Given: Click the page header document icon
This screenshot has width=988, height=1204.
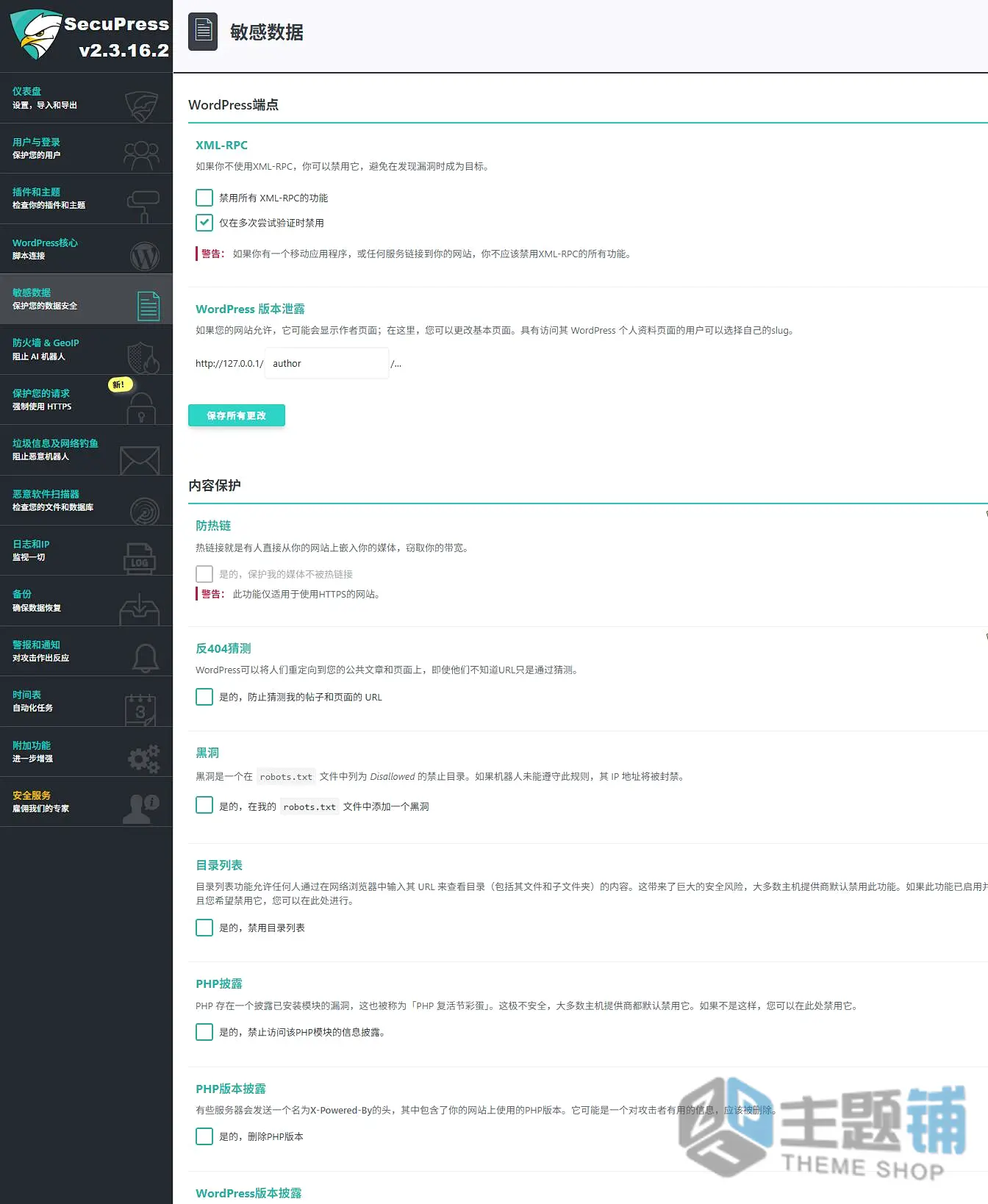Looking at the screenshot, I should (203, 32).
